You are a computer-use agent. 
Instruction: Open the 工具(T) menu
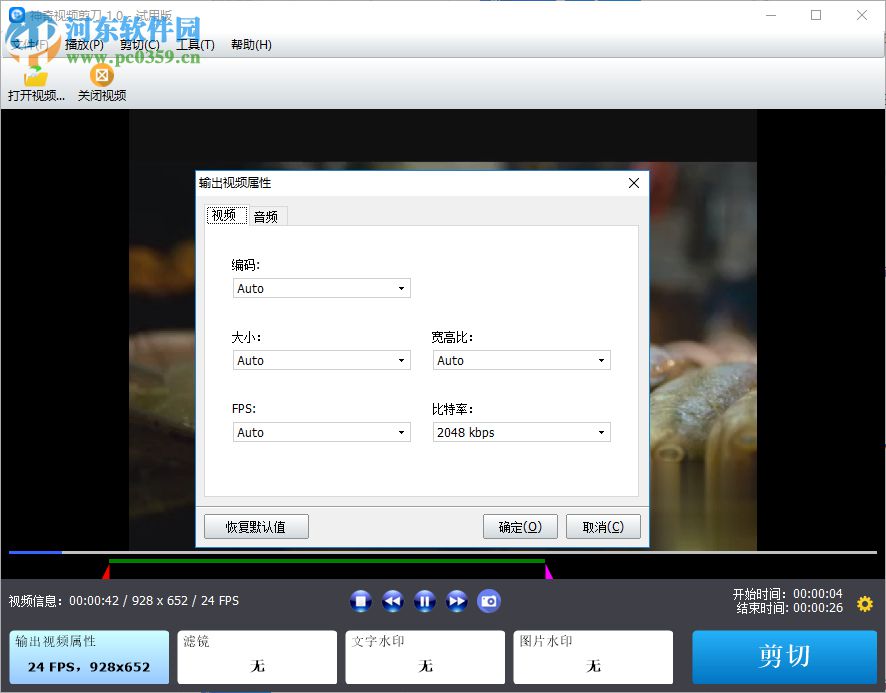[196, 45]
